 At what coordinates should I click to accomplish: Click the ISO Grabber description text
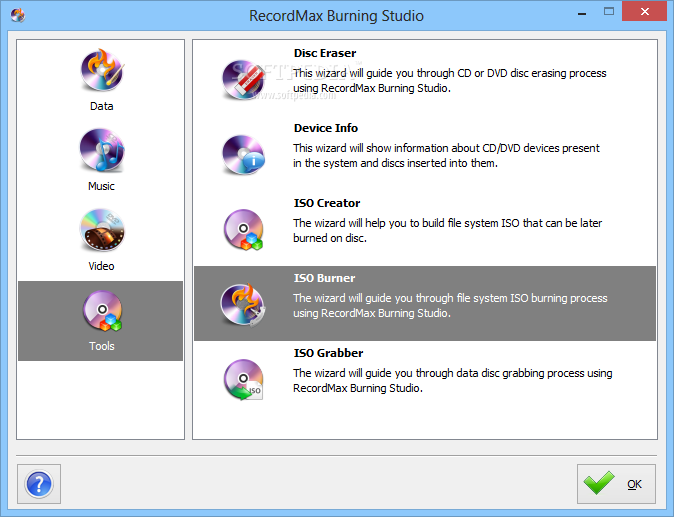pyautogui.click(x=453, y=380)
